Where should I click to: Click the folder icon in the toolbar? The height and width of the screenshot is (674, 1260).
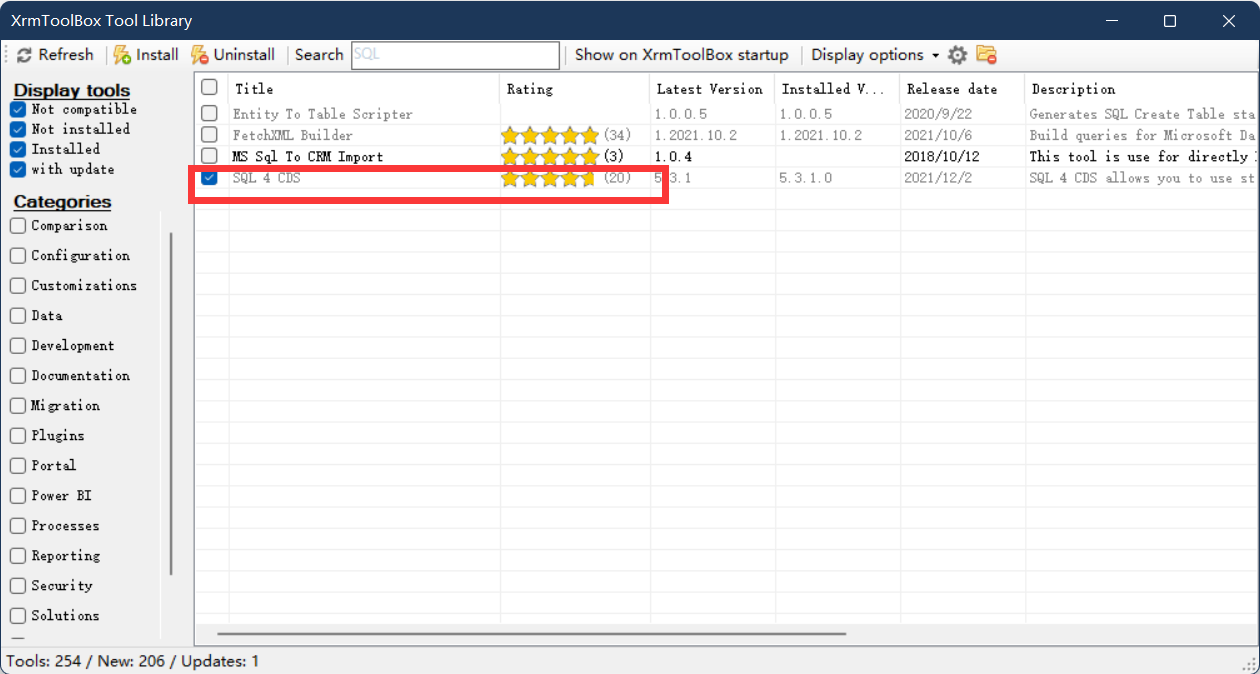click(x=986, y=55)
